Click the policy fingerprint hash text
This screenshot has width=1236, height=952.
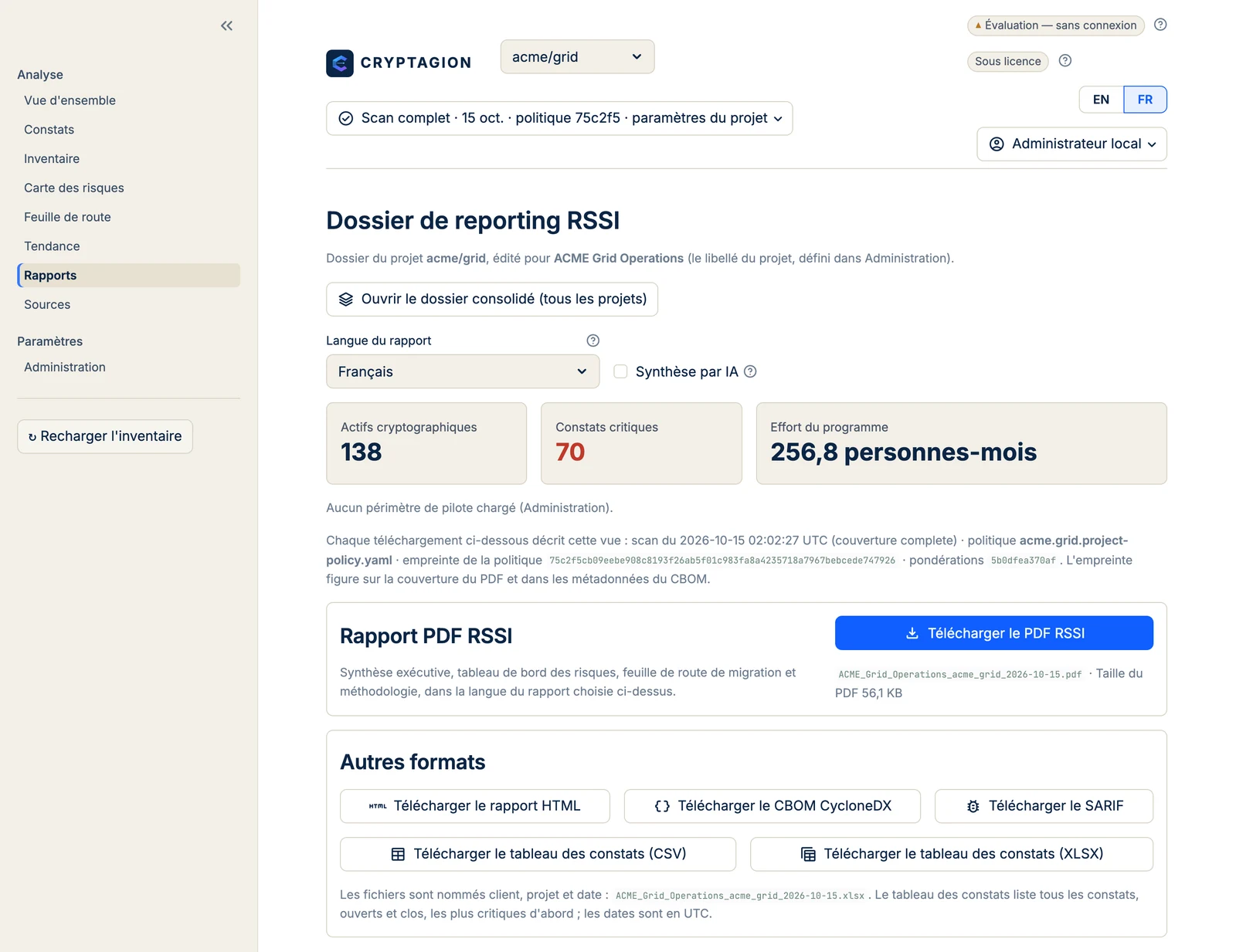(x=722, y=561)
